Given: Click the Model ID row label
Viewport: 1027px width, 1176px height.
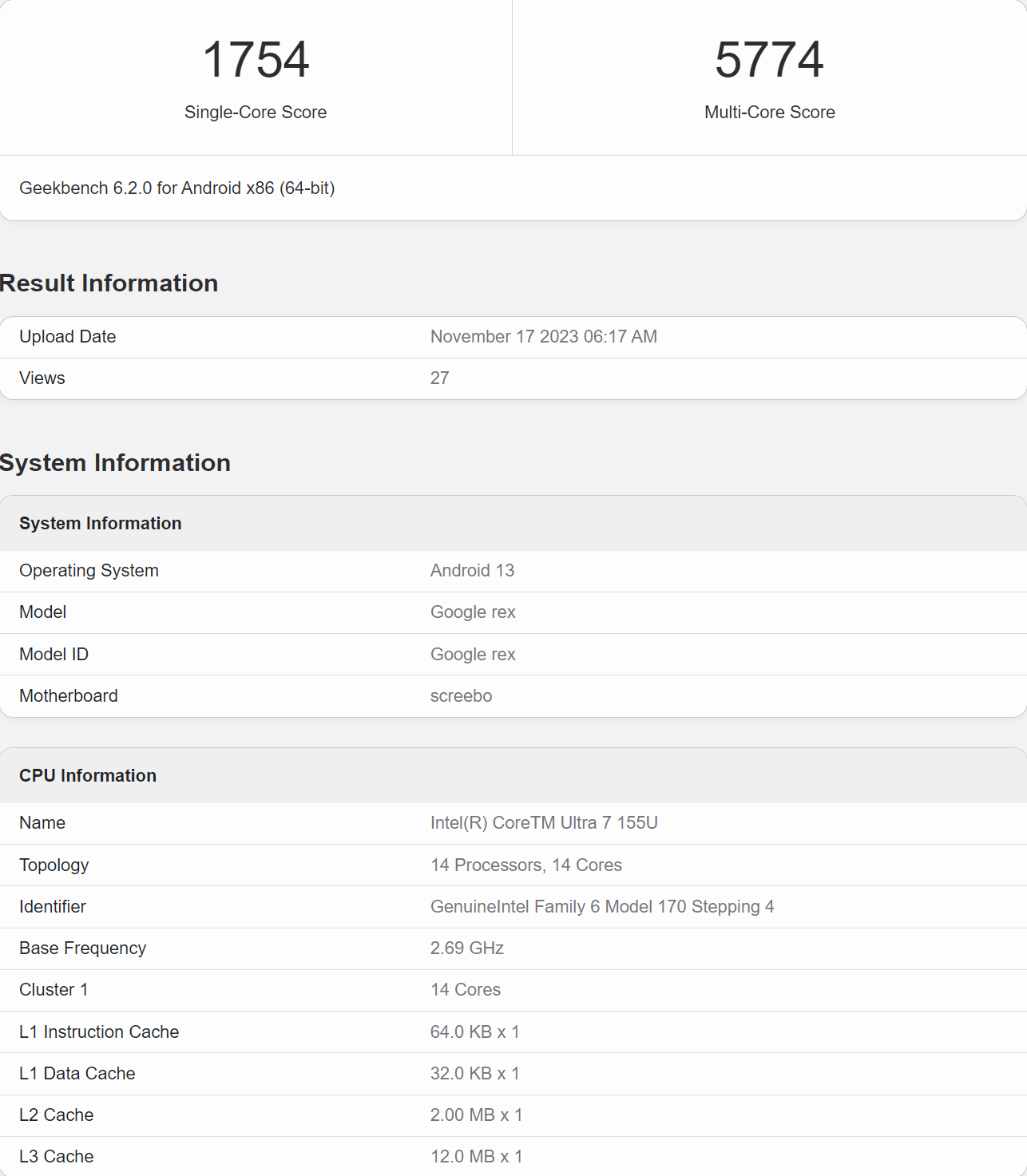Looking at the screenshot, I should tap(54, 655).
